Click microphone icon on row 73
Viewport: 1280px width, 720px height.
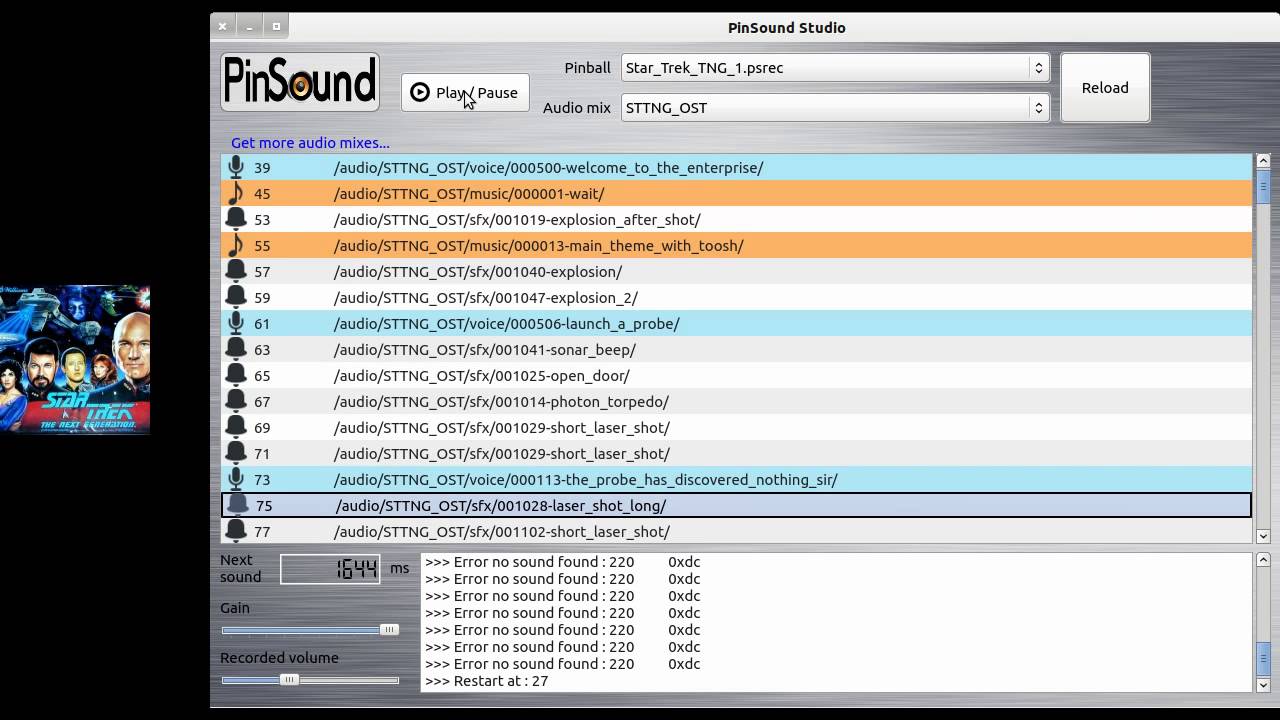tap(236, 479)
